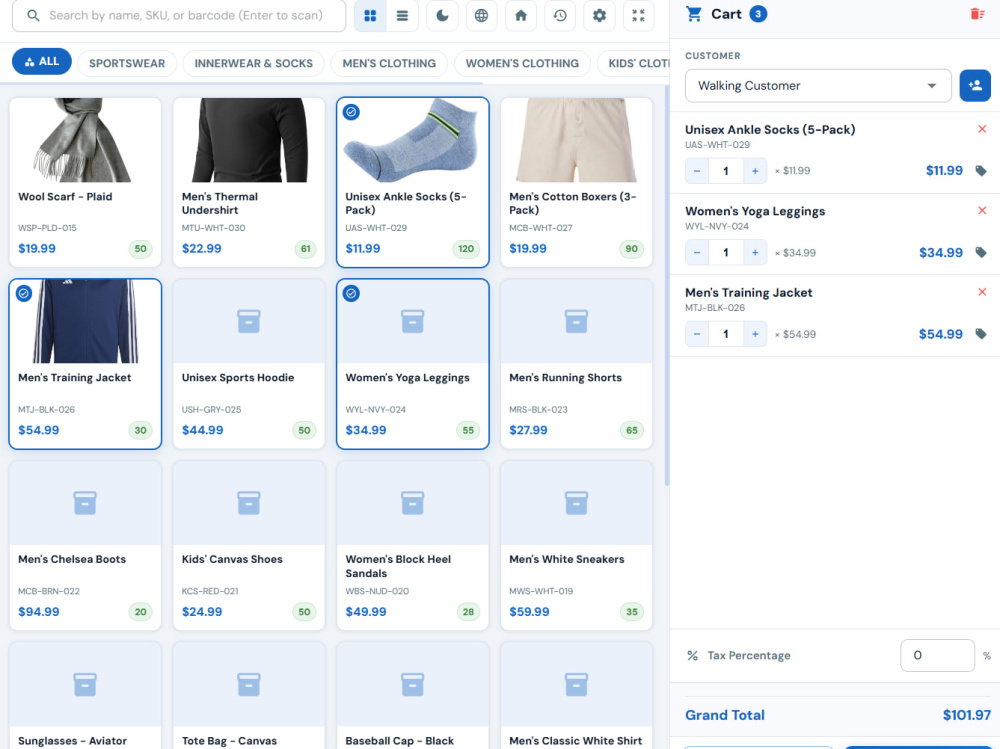The width and height of the screenshot is (1000, 749).
Task: Click SKU WSP-PLD-015 on Wool Scarf
Action: tap(47, 228)
